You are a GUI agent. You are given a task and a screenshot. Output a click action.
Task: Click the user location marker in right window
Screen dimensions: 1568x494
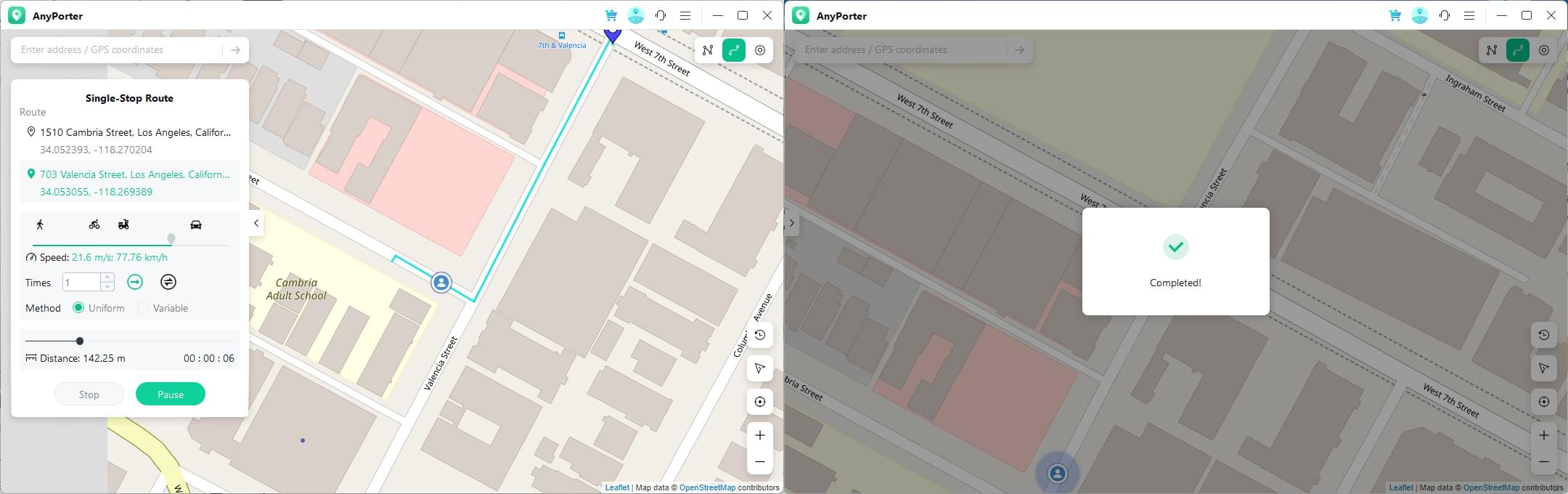pyautogui.click(x=1058, y=474)
